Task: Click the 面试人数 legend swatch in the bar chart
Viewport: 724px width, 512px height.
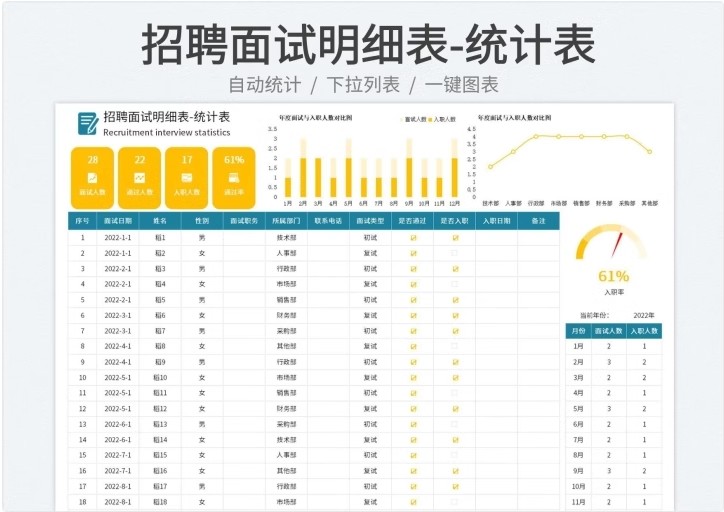Action: coord(402,120)
